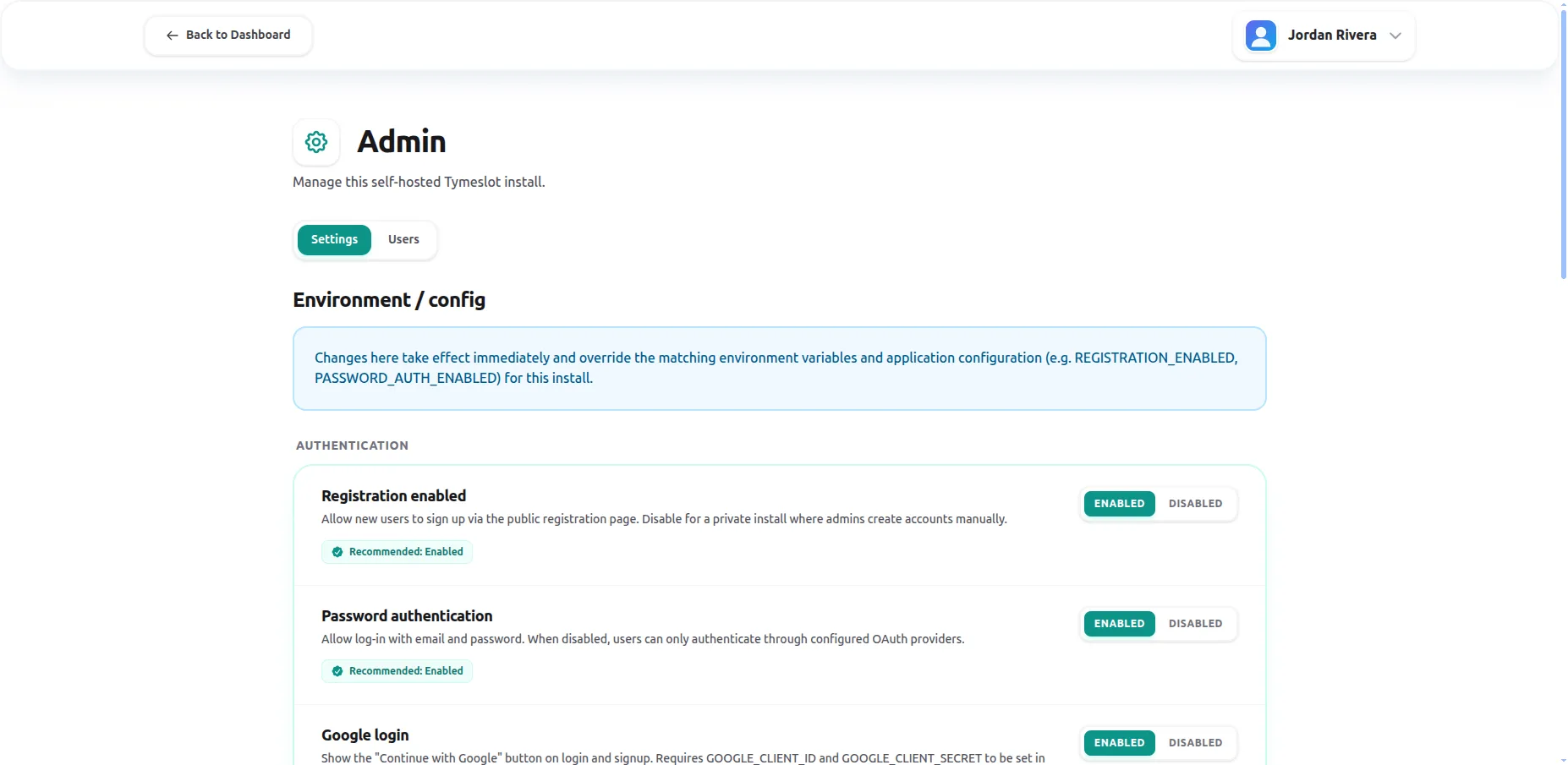Click the Registration 'Recommended: Enabled' badge text

pyautogui.click(x=406, y=552)
